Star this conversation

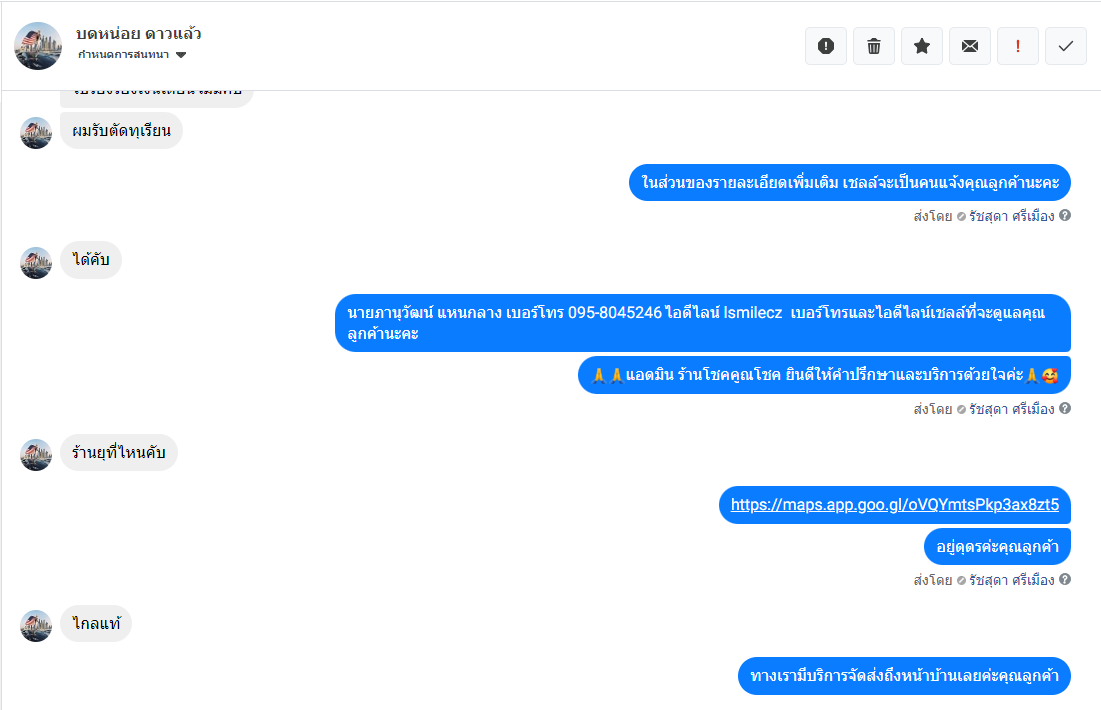(x=922, y=46)
